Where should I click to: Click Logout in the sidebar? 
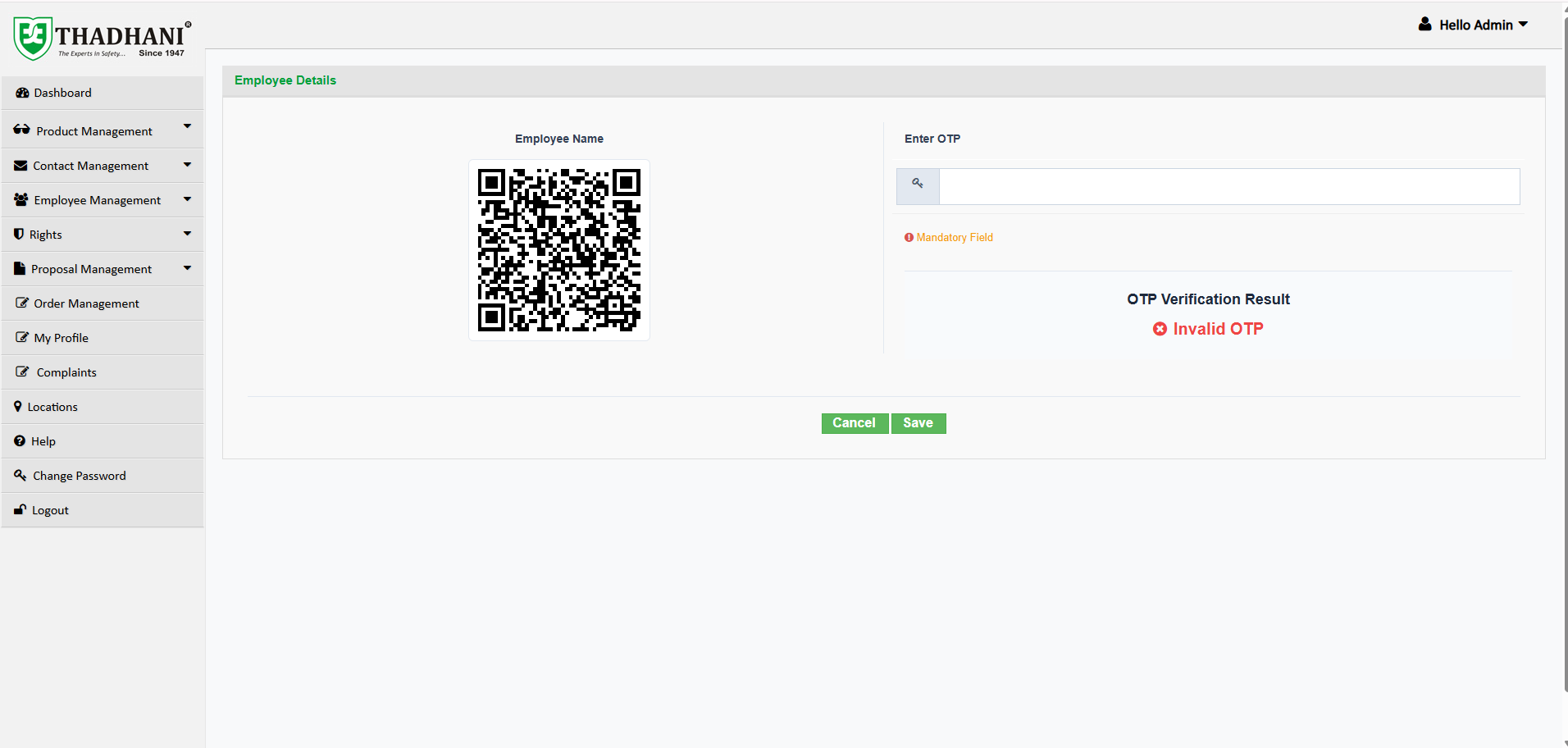103,510
